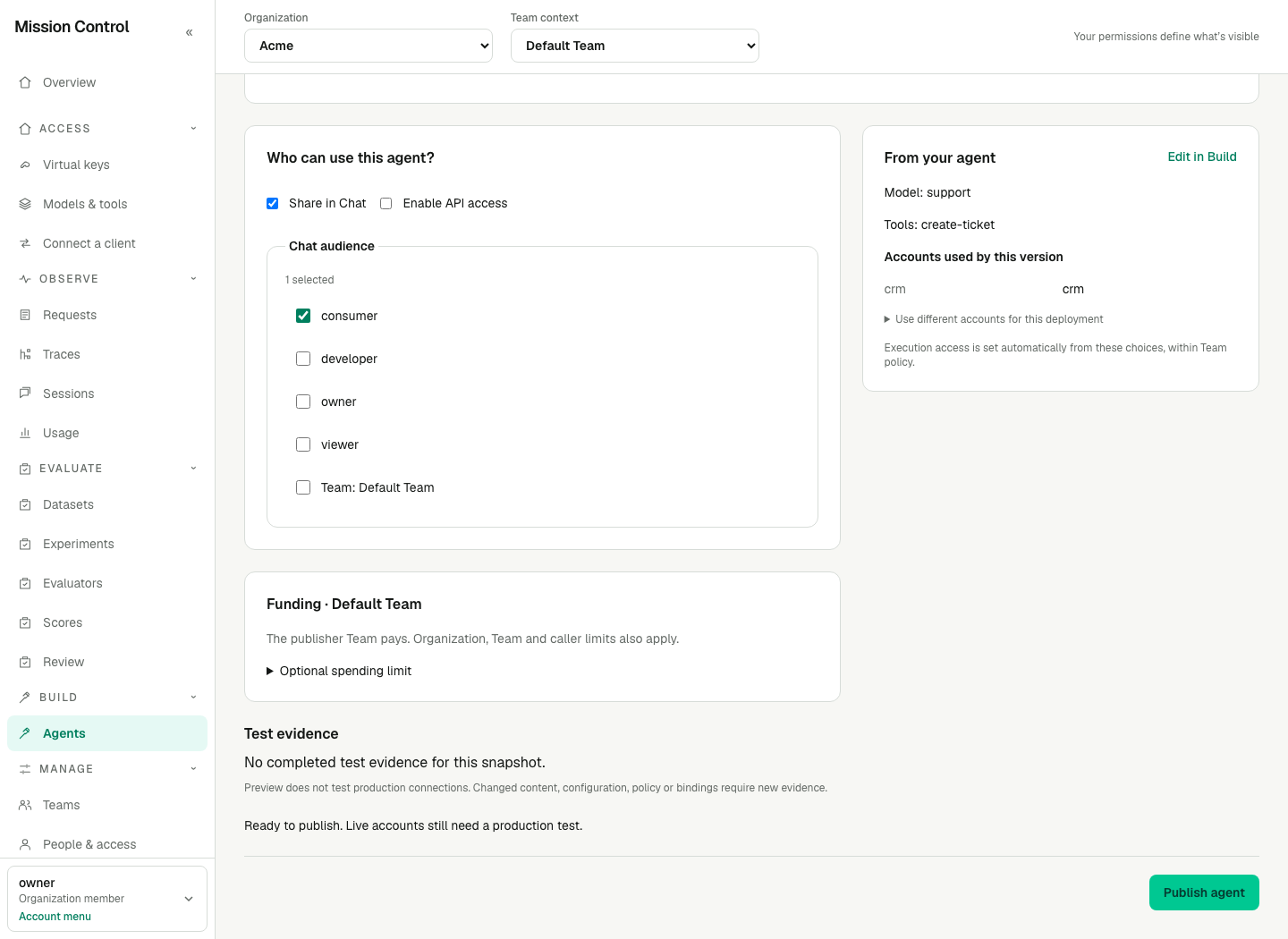This screenshot has width=1288, height=939.
Task: Check the owner audience checkbox
Action: (303, 402)
